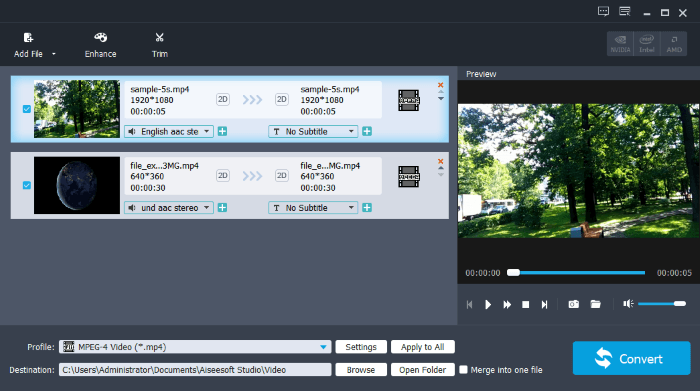Open format film icon for sample-5s.mp4
This screenshot has height=391, width=700.
click(408, 100)
